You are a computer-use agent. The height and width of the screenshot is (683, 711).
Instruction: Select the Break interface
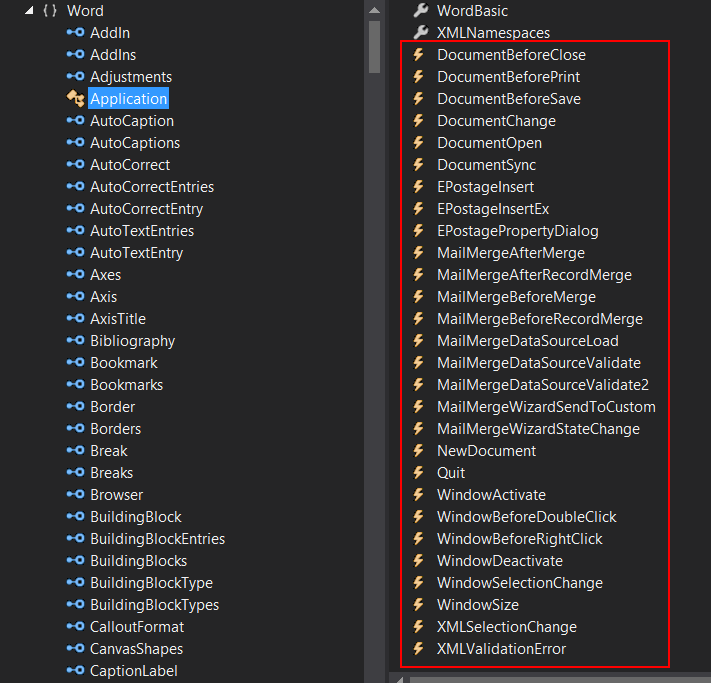tap(109, 451)
